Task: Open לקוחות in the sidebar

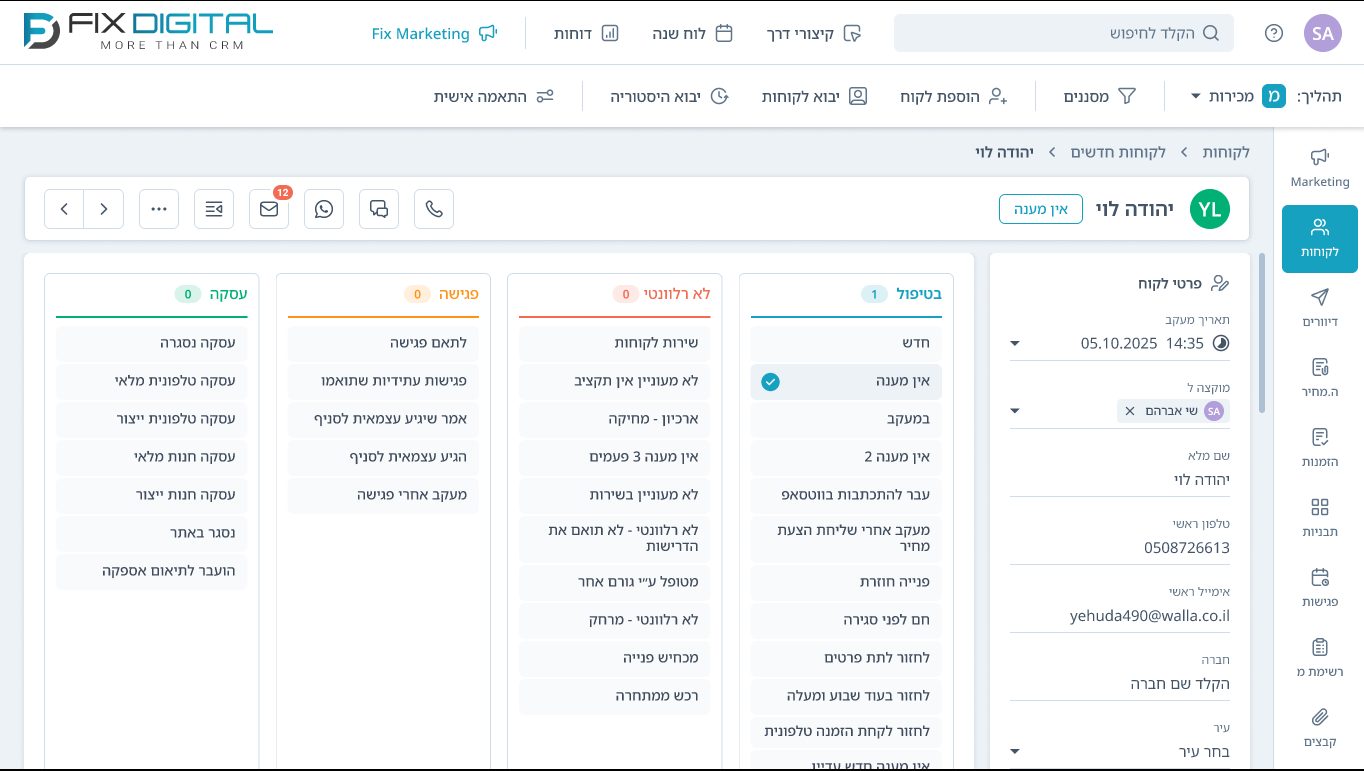Action: pos(1320,239)
